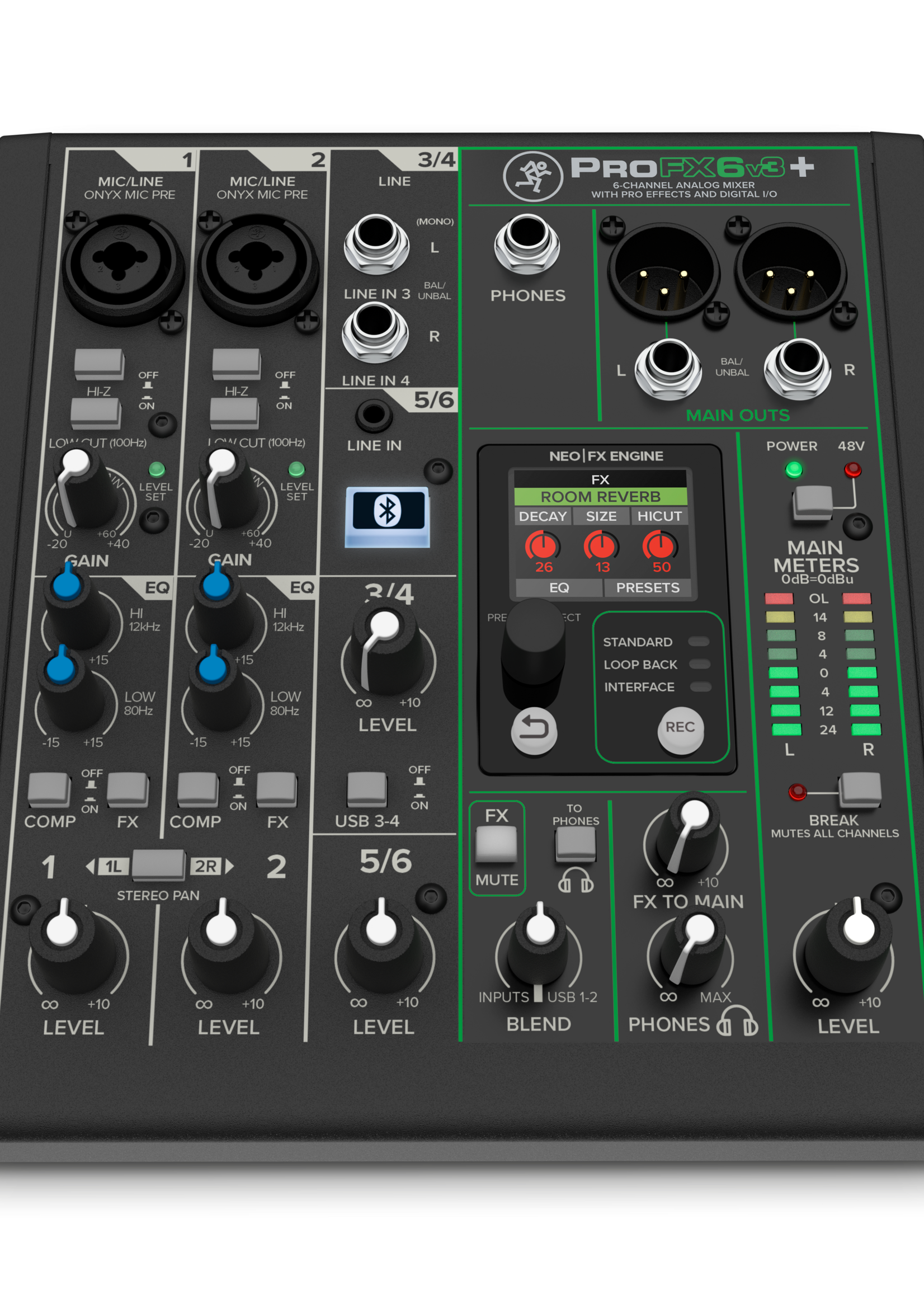Click the STANDARD mode indicator light

coord(699,641)
